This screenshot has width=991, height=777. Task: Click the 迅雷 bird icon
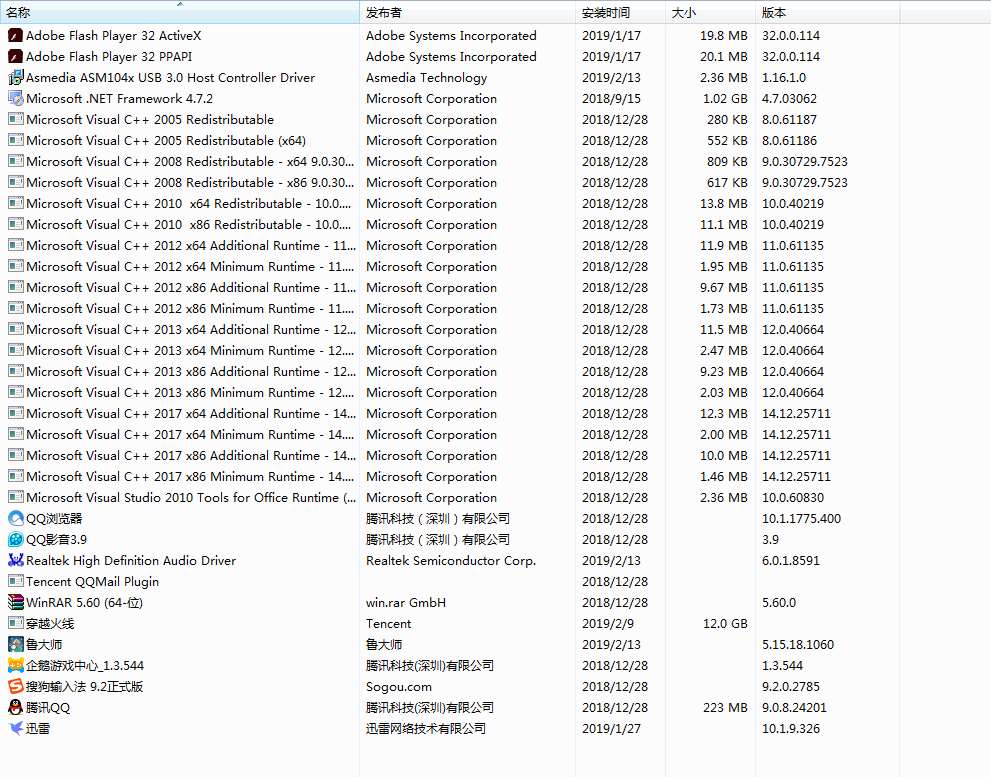(15, 728)
